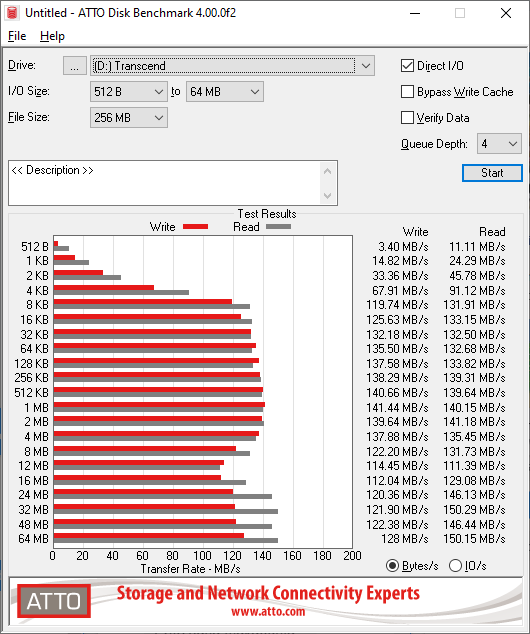Click the '512 B' row label in chart

tap(35, 246)
